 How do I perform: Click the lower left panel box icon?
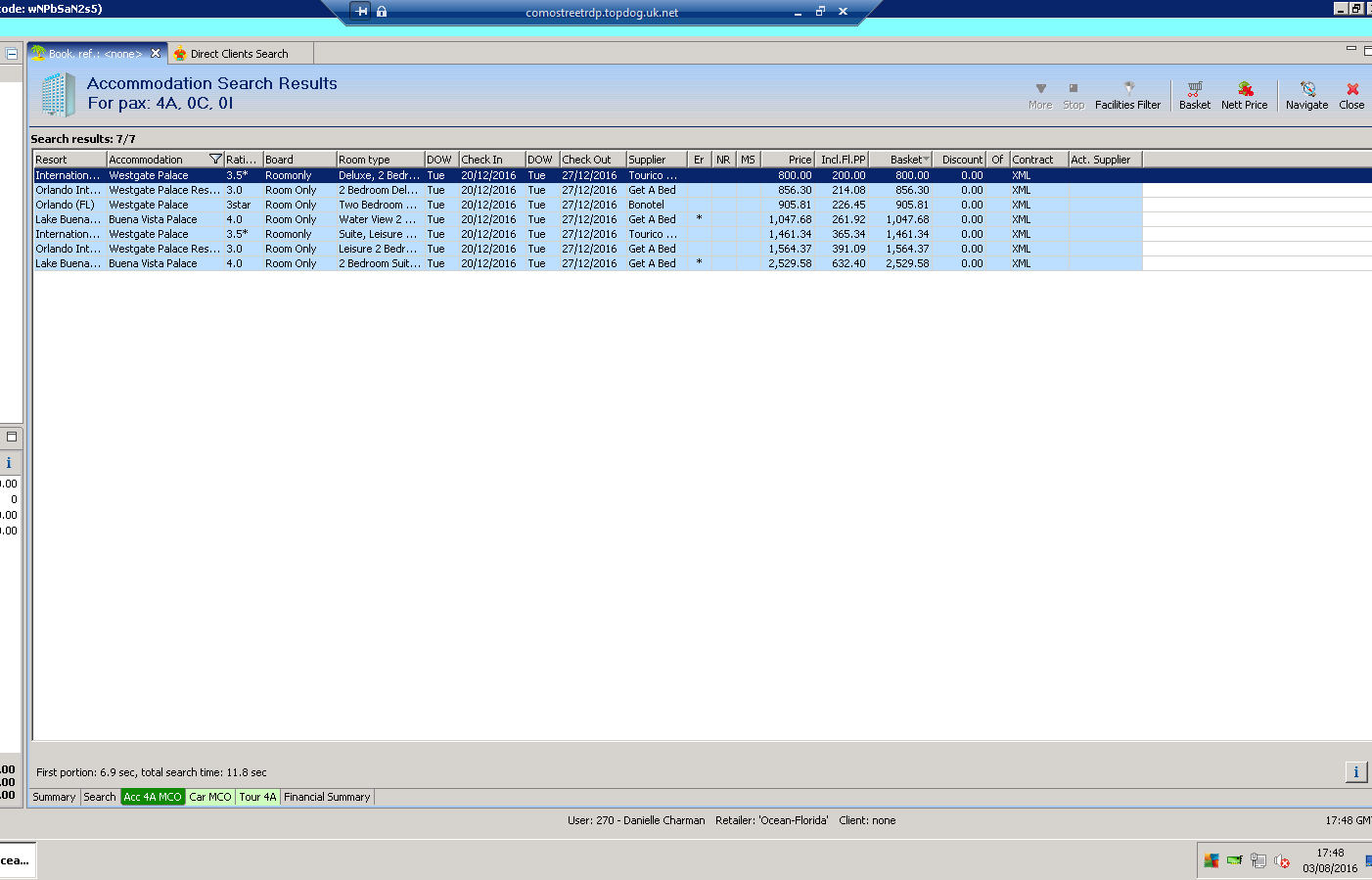point(12,437)
